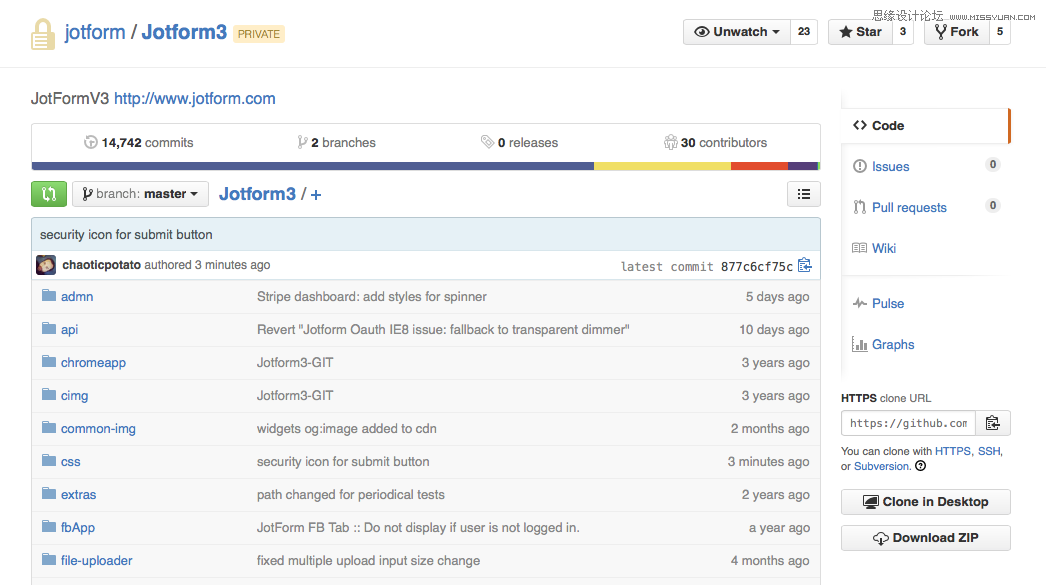
Task: Click the common-img folder icon
Action: 49,428
